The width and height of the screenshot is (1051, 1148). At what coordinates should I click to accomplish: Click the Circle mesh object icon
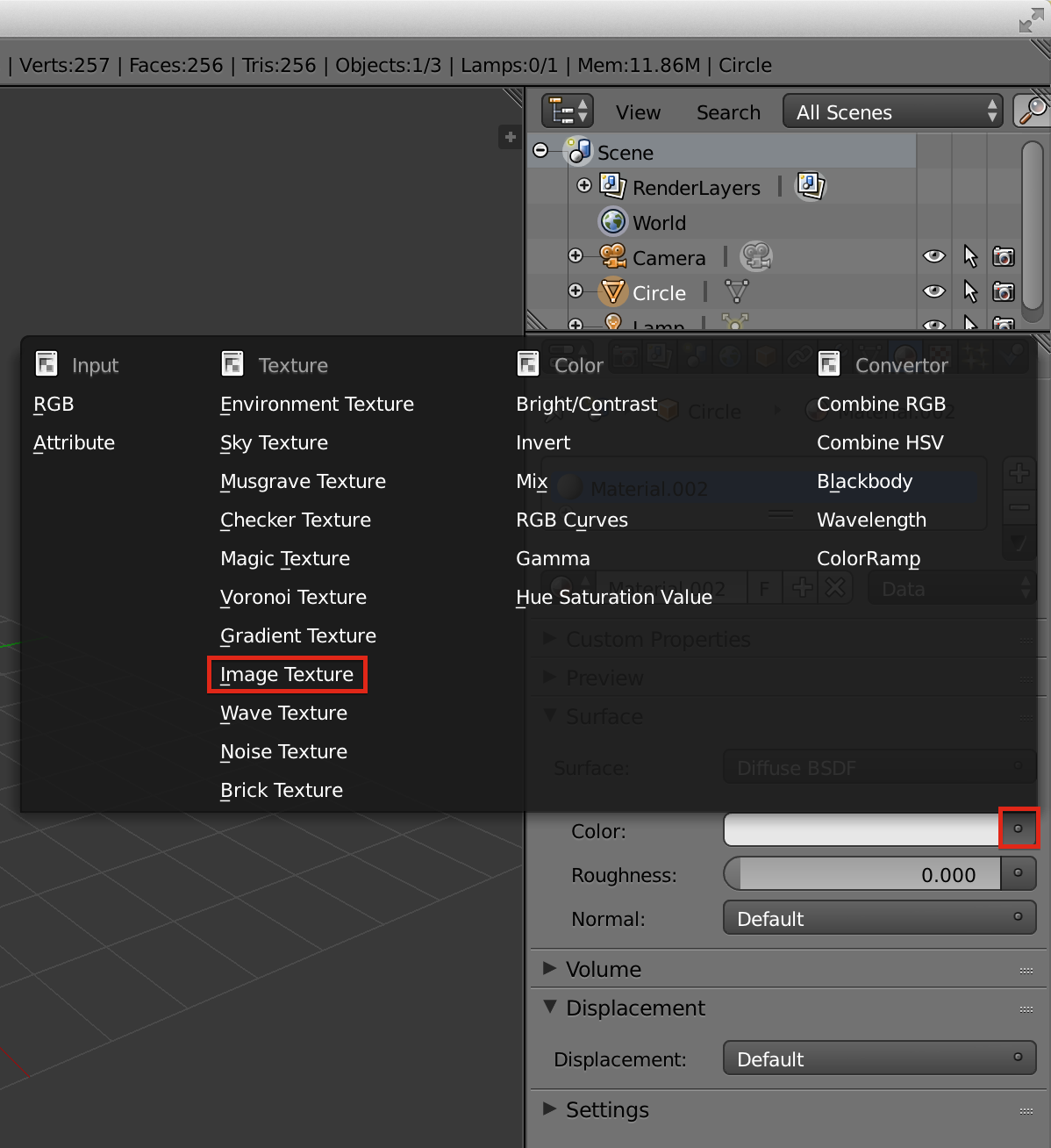(613, 291)
